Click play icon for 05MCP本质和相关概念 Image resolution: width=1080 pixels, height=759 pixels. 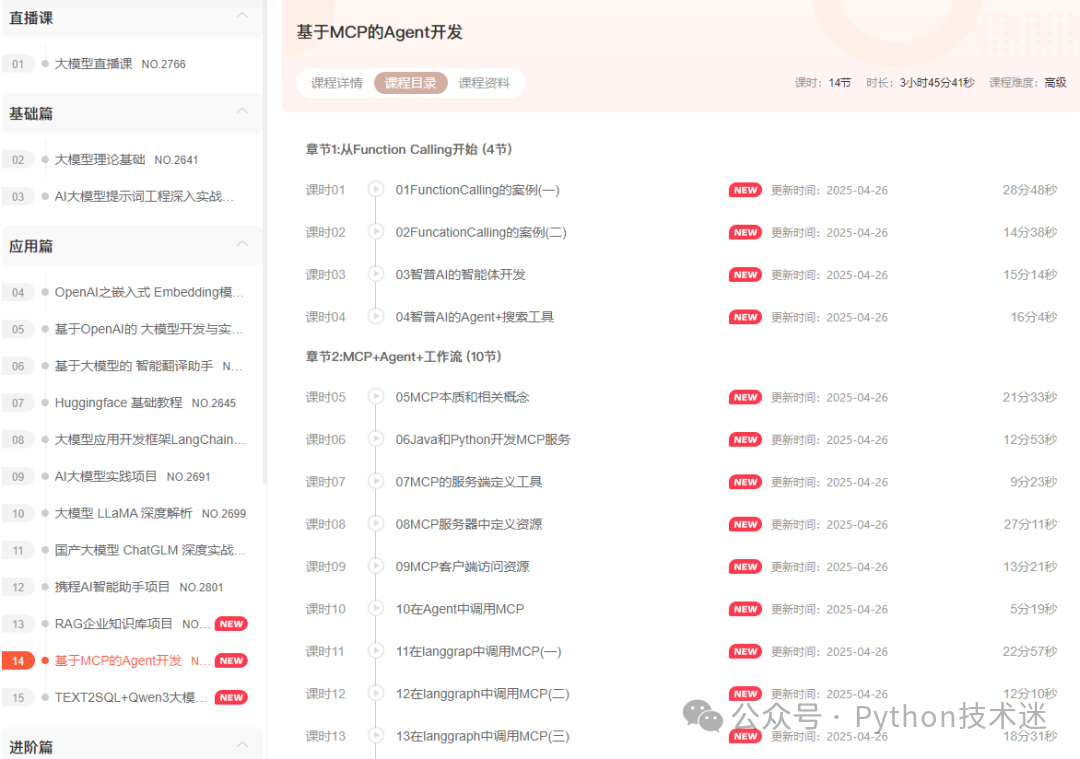tap(375, 397)
